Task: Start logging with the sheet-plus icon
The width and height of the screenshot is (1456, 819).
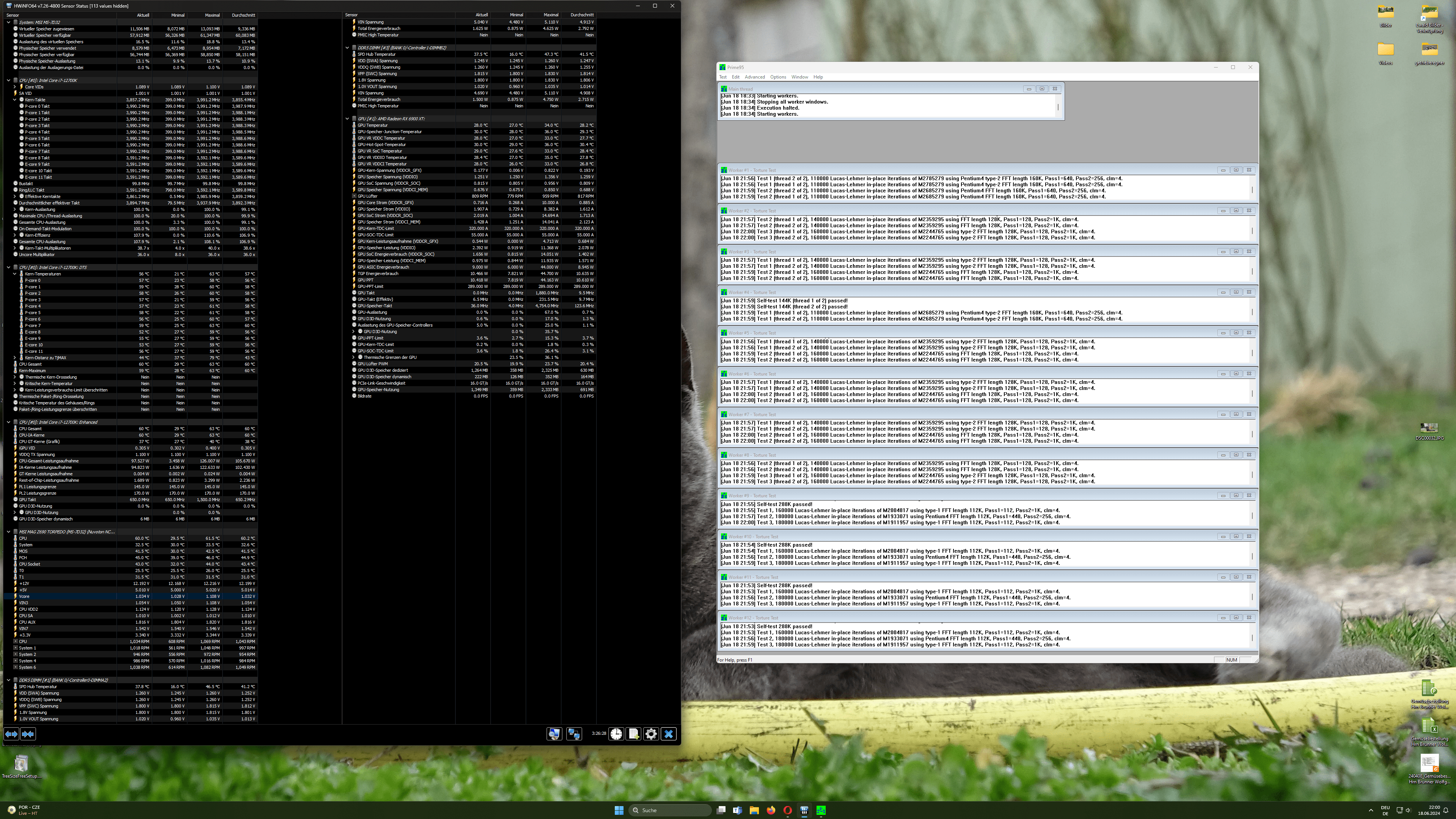Action: [634, 734]
